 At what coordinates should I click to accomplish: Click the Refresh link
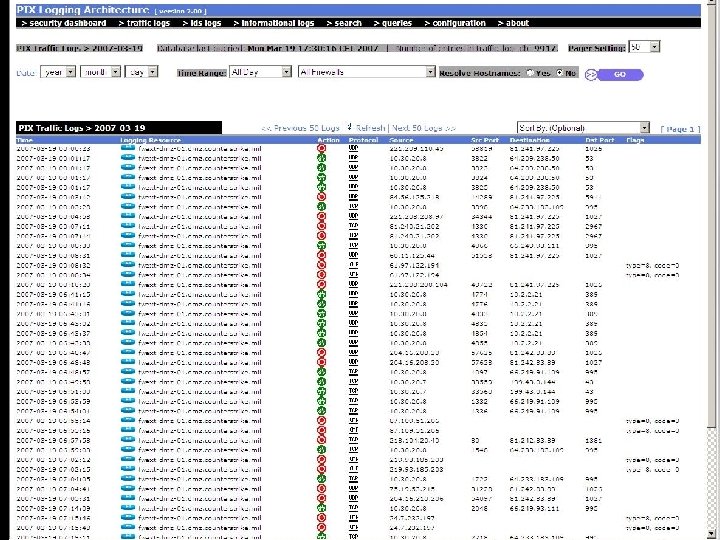point(370,128)
